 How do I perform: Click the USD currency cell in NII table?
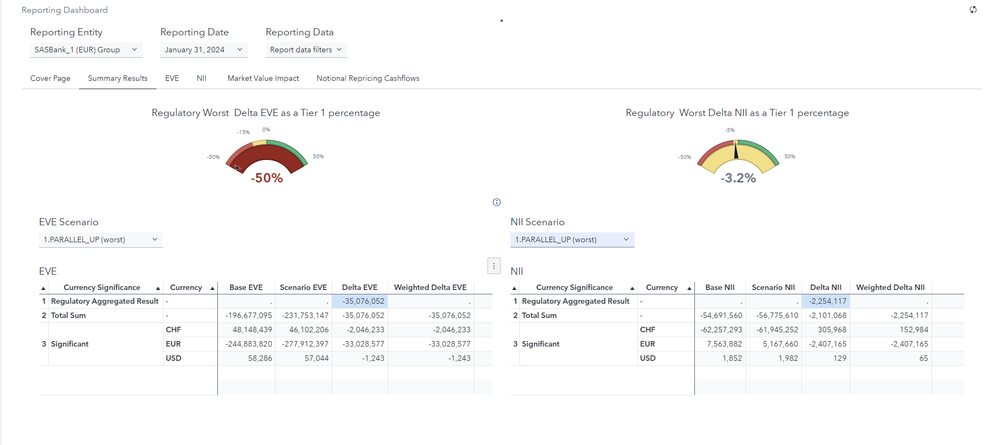665,358
